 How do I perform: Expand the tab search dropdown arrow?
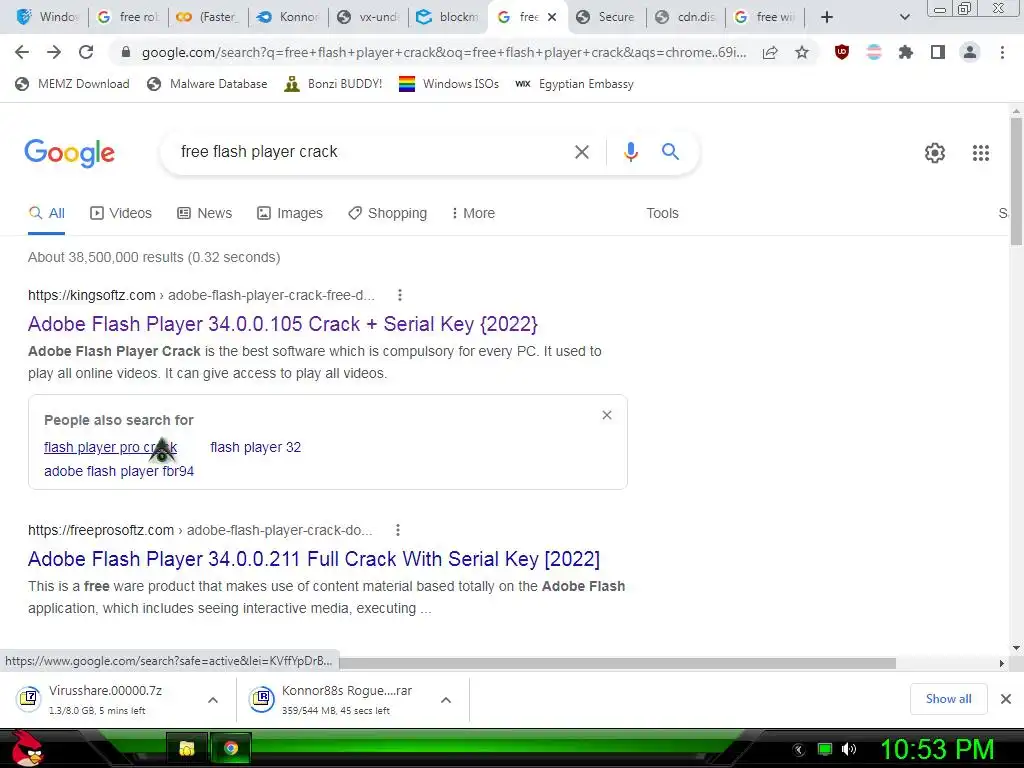[x=904, y=17]
